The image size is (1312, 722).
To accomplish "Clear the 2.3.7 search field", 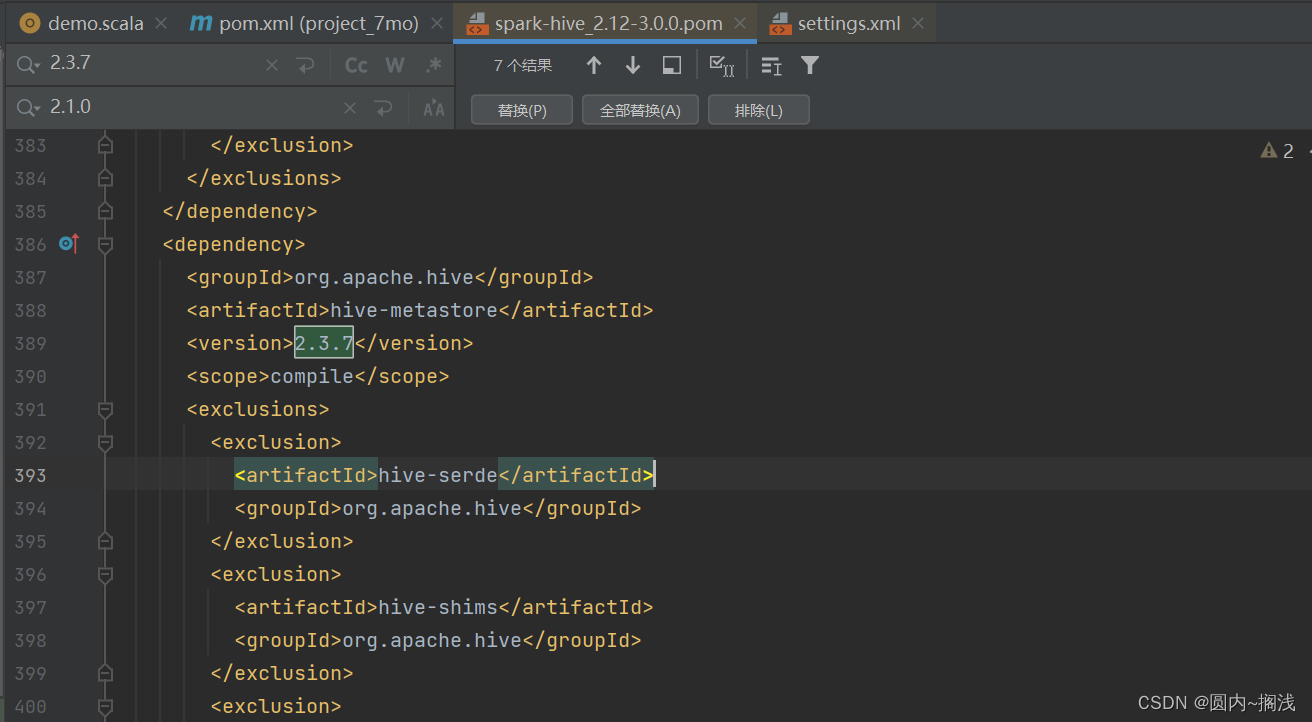I will click(272, 65).
